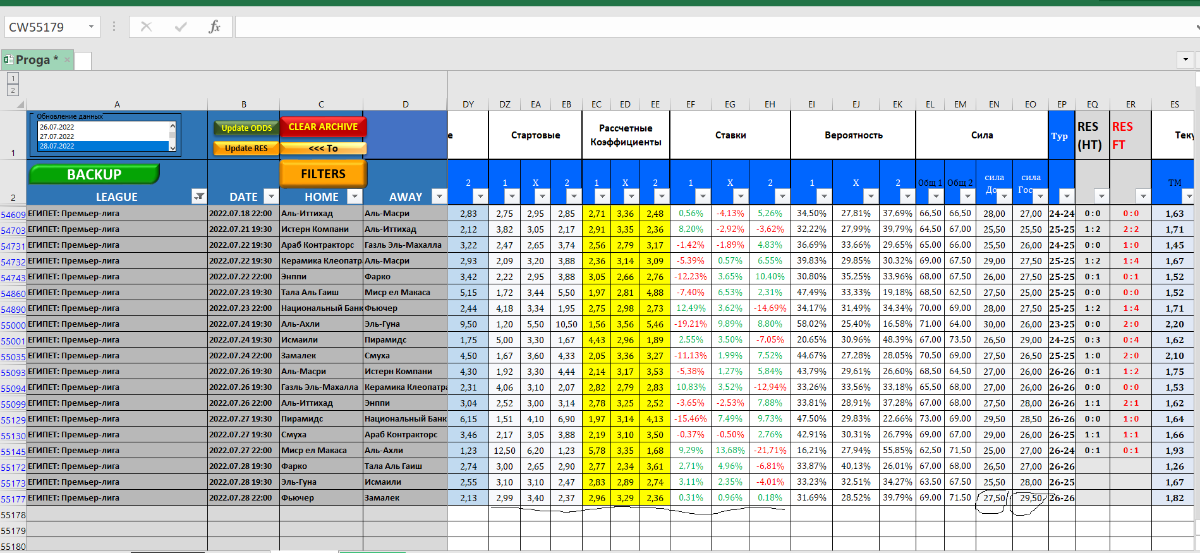Click the home team cell Пирамидс
Screen dimensions: 1200x553
[x=321, y=419]
